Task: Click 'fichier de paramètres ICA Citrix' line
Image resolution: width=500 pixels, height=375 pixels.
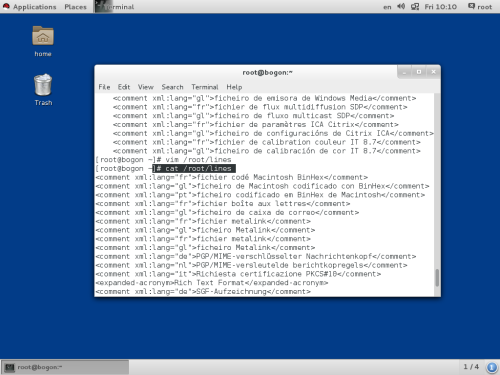Action: 256,125
